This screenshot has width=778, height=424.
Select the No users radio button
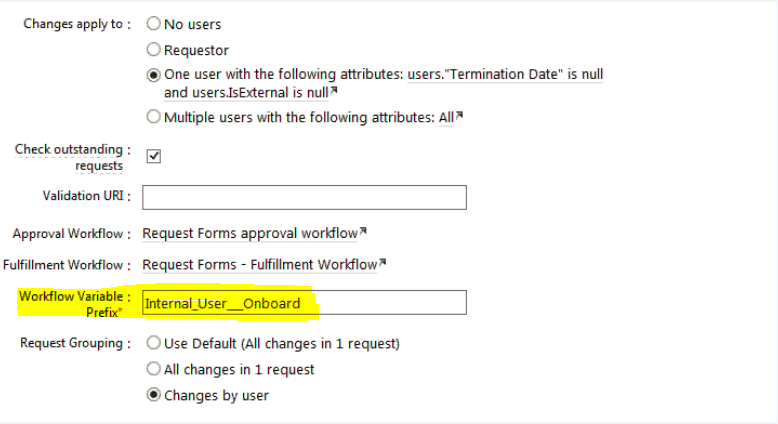(x=153, y=23)
